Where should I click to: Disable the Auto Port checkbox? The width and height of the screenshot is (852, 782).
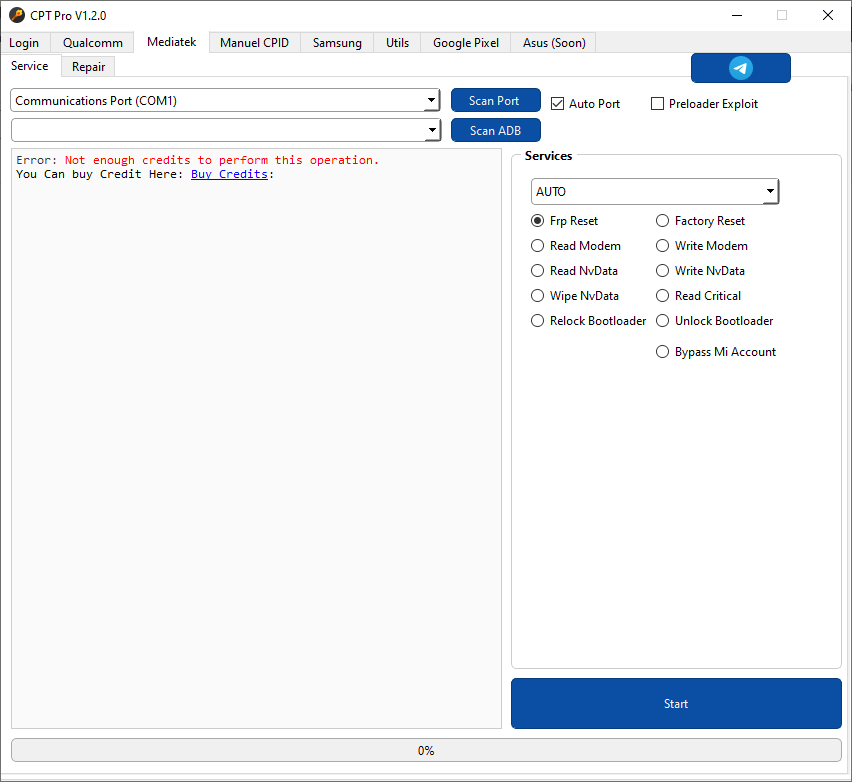[x=557, y=103]
